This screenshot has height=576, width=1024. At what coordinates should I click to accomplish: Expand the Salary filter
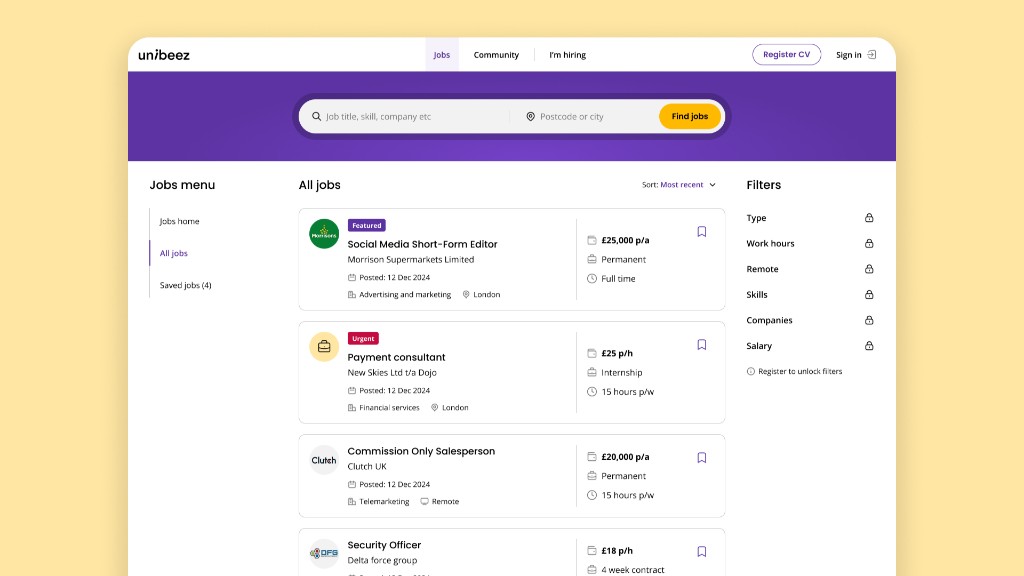tap(810, 345)
